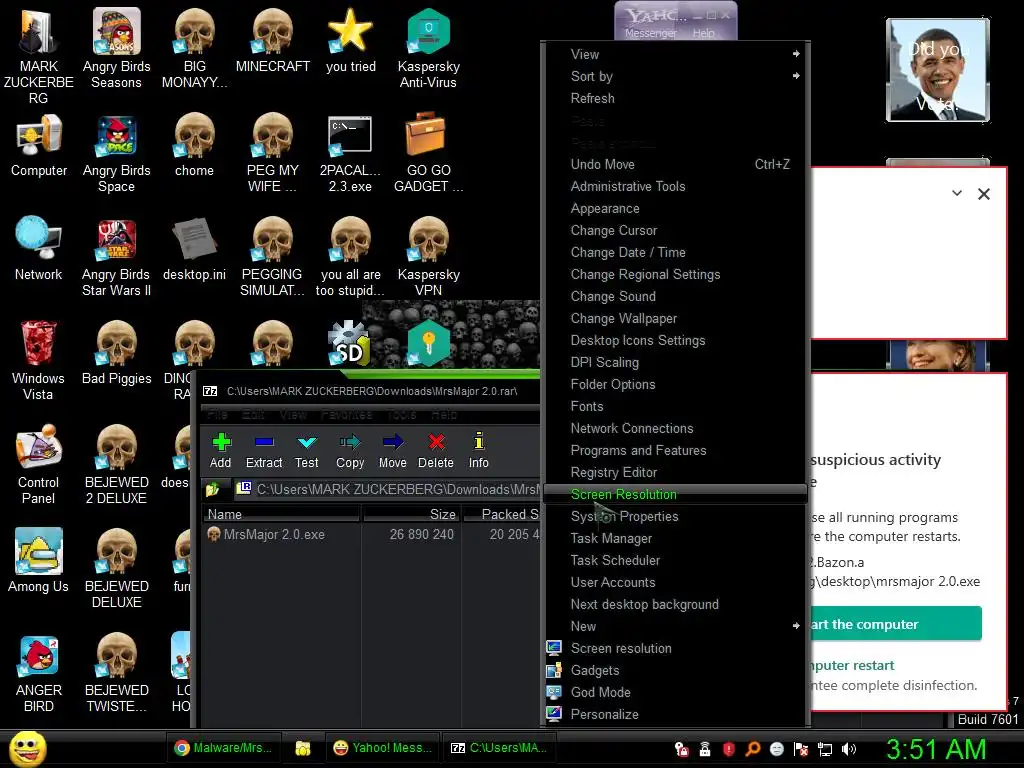
Task: Click the up-folder icon beside the 7-Zip address bar
Action: point(213,489)
